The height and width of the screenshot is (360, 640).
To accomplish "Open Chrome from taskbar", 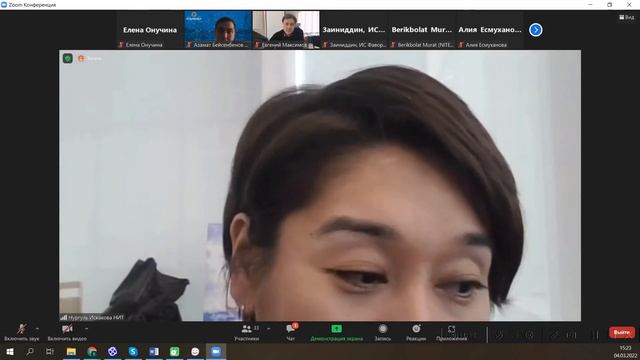I will [x=92, y=351].
